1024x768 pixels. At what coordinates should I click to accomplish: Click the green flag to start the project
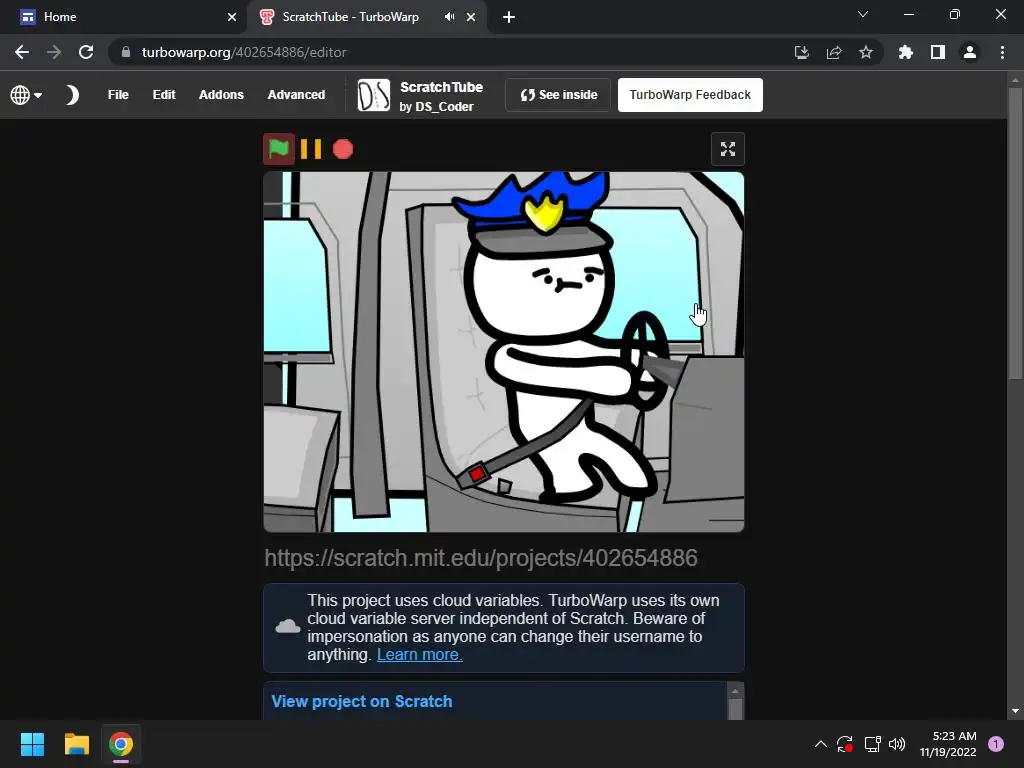click(279, 149)
